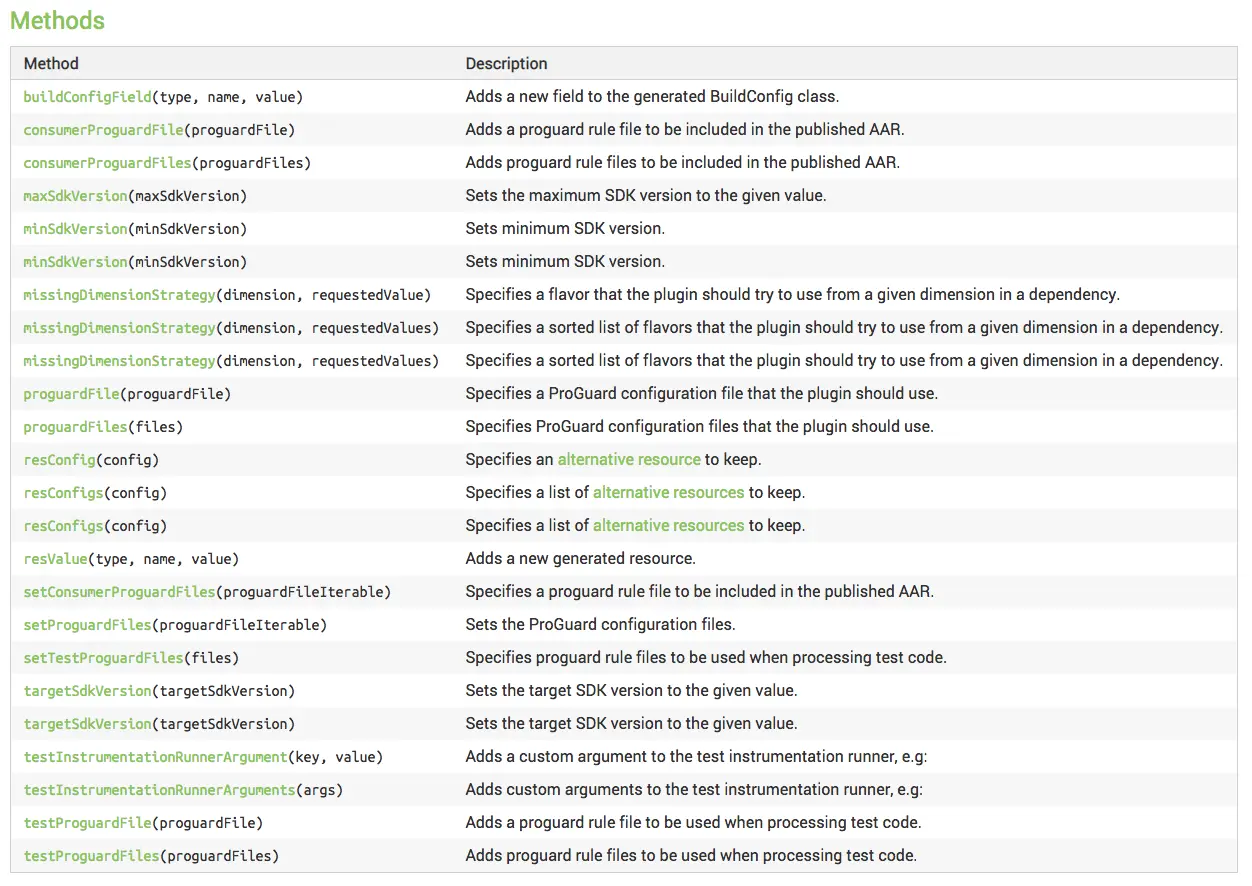Viewport: 1252px width, 886px height.
Task: Click the testInstrumentationRunnerArgument(key, value) link
Action: pos(155,757)
